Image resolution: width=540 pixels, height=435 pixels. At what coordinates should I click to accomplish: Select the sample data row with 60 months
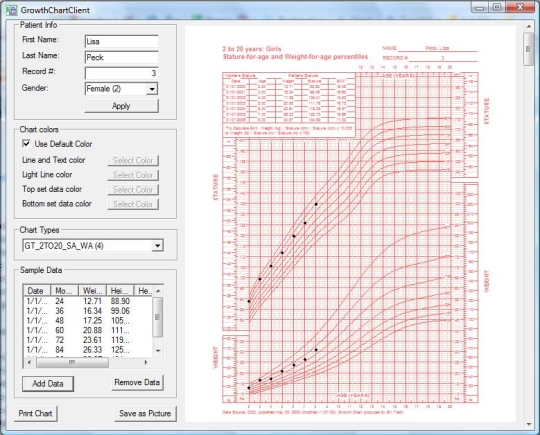(88, 330)
